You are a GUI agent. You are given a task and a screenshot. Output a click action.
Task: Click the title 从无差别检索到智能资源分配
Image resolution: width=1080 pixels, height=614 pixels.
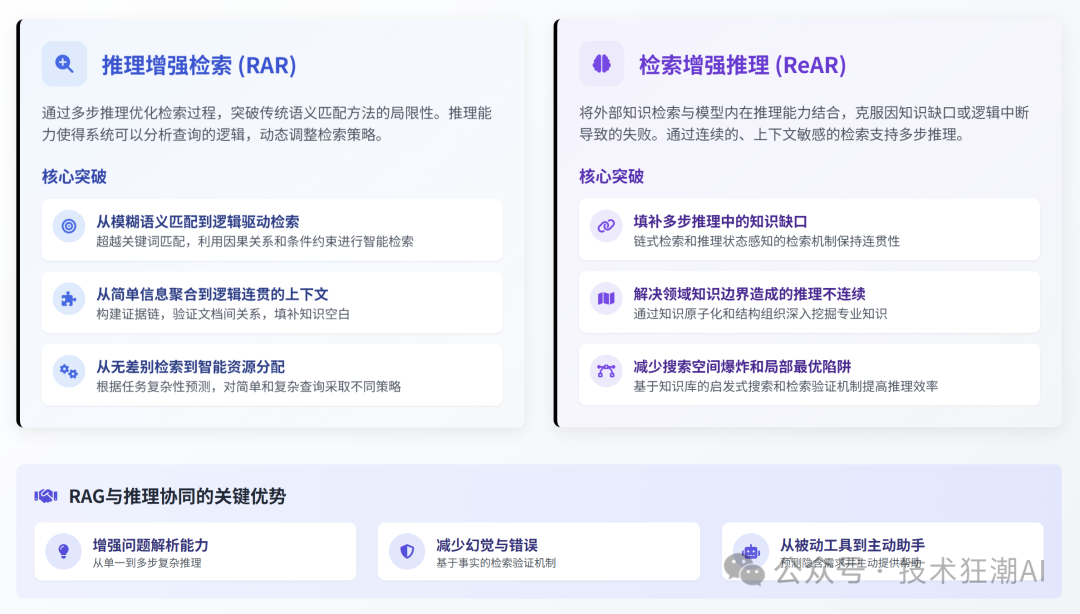point(190,367)
